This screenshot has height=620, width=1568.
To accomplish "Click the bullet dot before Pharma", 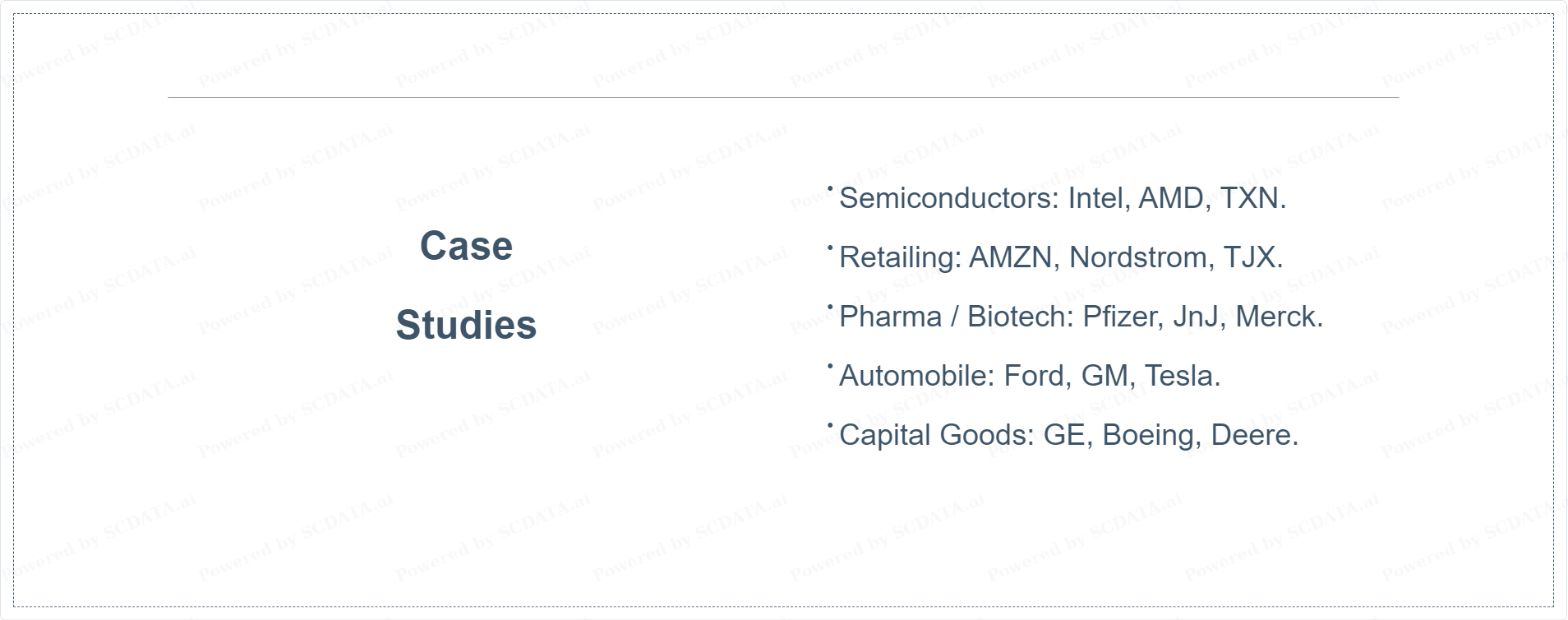I will tap(830, 307).
